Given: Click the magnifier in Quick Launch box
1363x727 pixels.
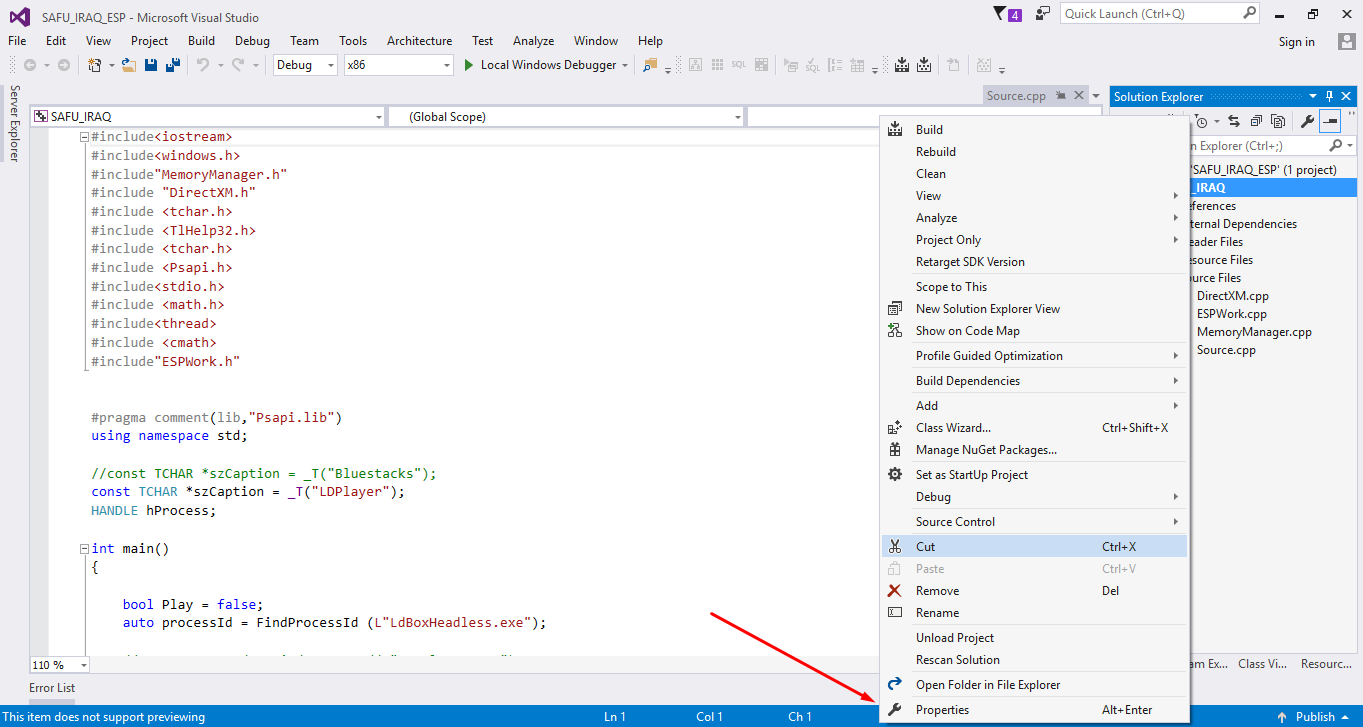Looking at the screenshot, I should pos(1249,13).
